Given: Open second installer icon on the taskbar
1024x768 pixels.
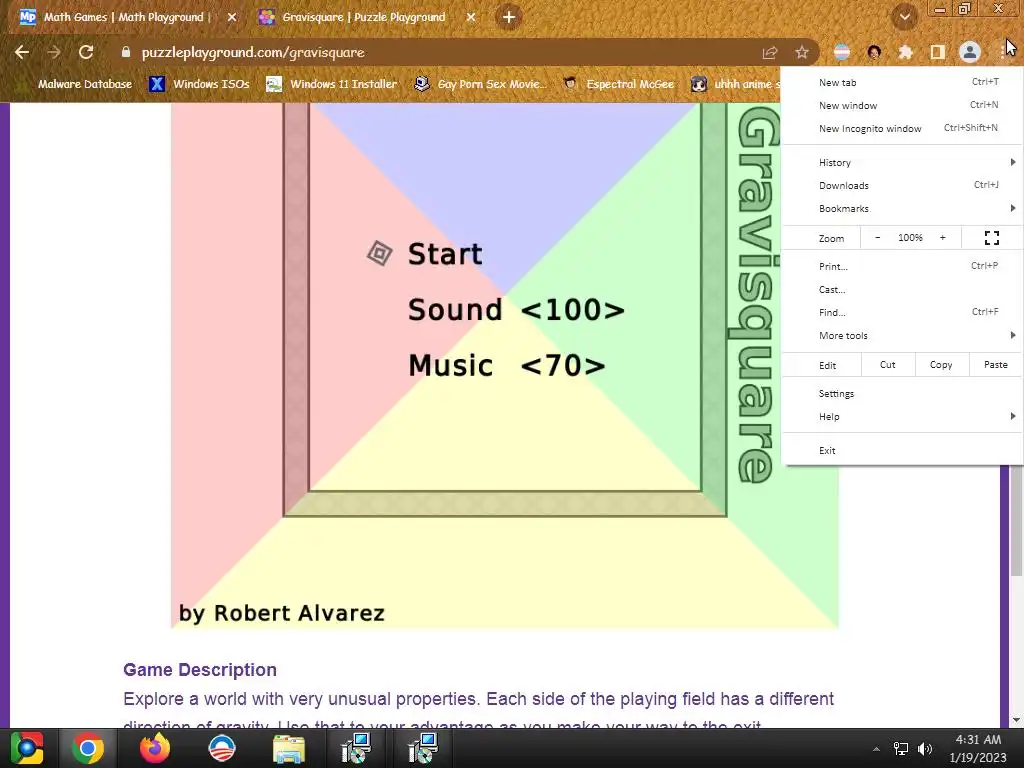Looking at the screenshot, I should tap(423, 748).
